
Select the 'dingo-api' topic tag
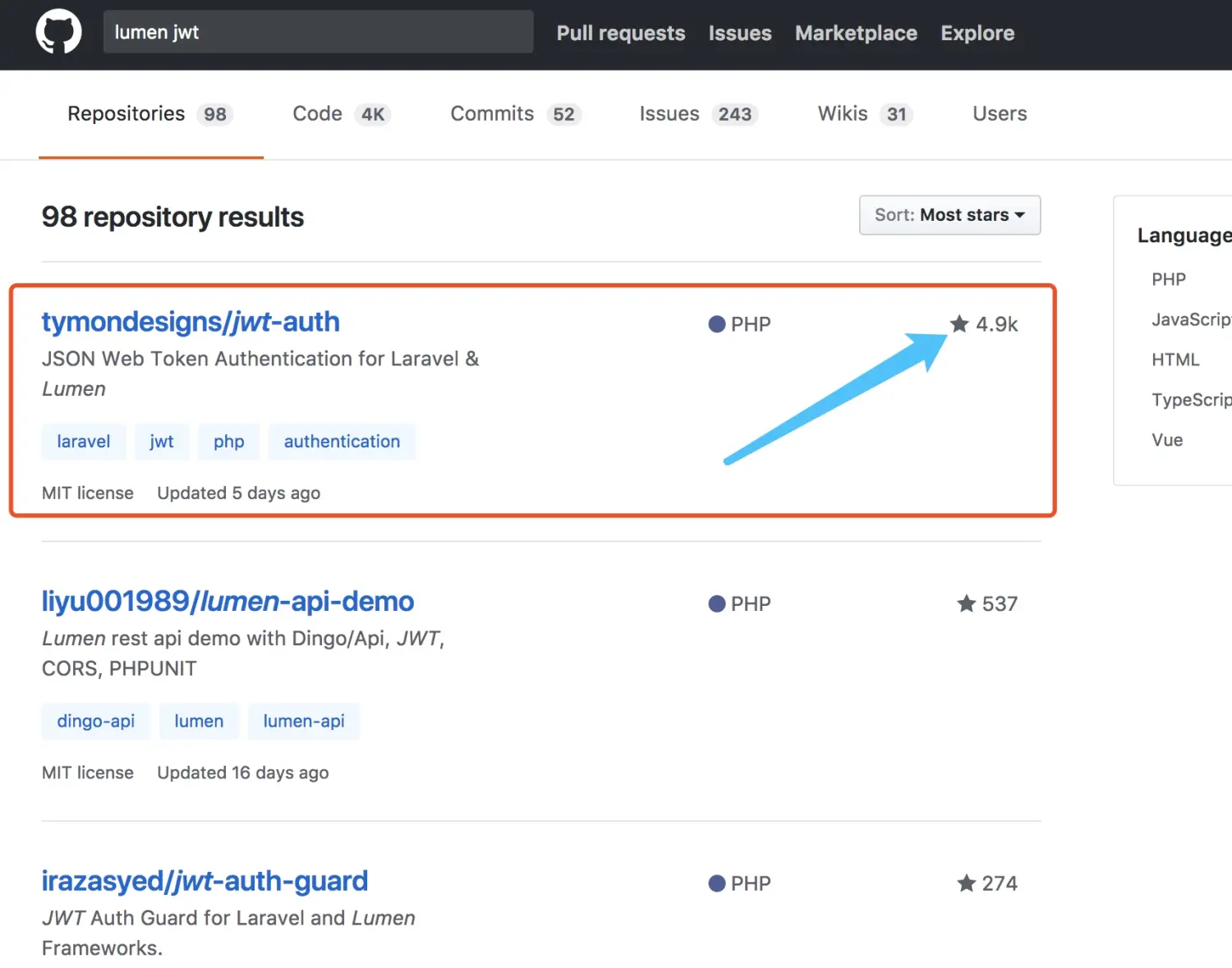96,721
